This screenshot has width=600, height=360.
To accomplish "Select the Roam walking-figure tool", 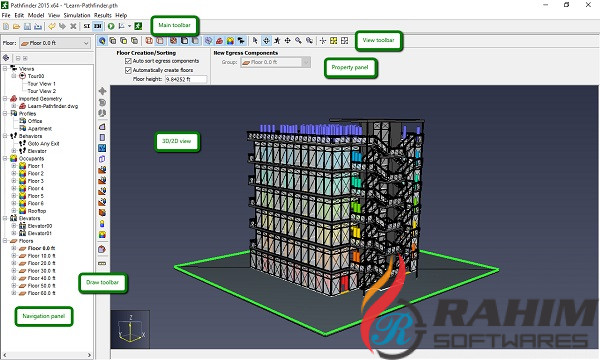I will 277,41.
